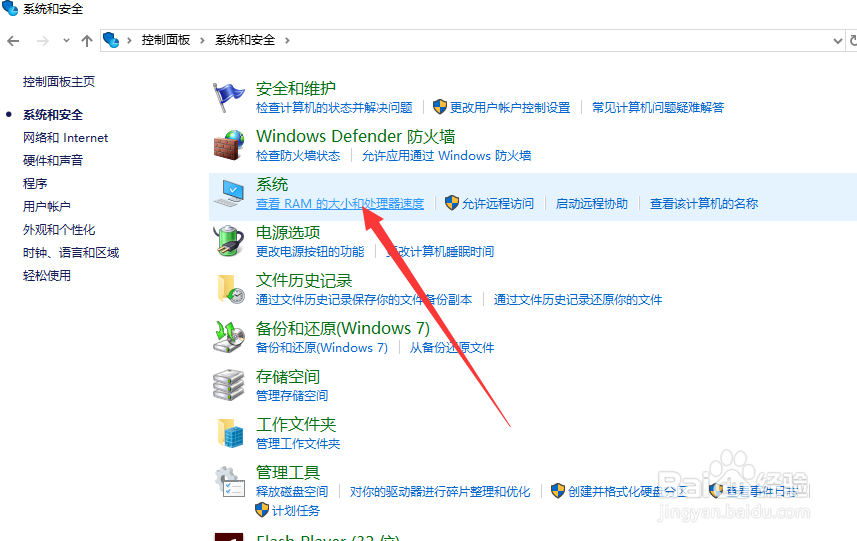The width and height of the screenshot is (857, 541).
Task: Expand the address bar history dropdown
Action: [x=837, y=40]
